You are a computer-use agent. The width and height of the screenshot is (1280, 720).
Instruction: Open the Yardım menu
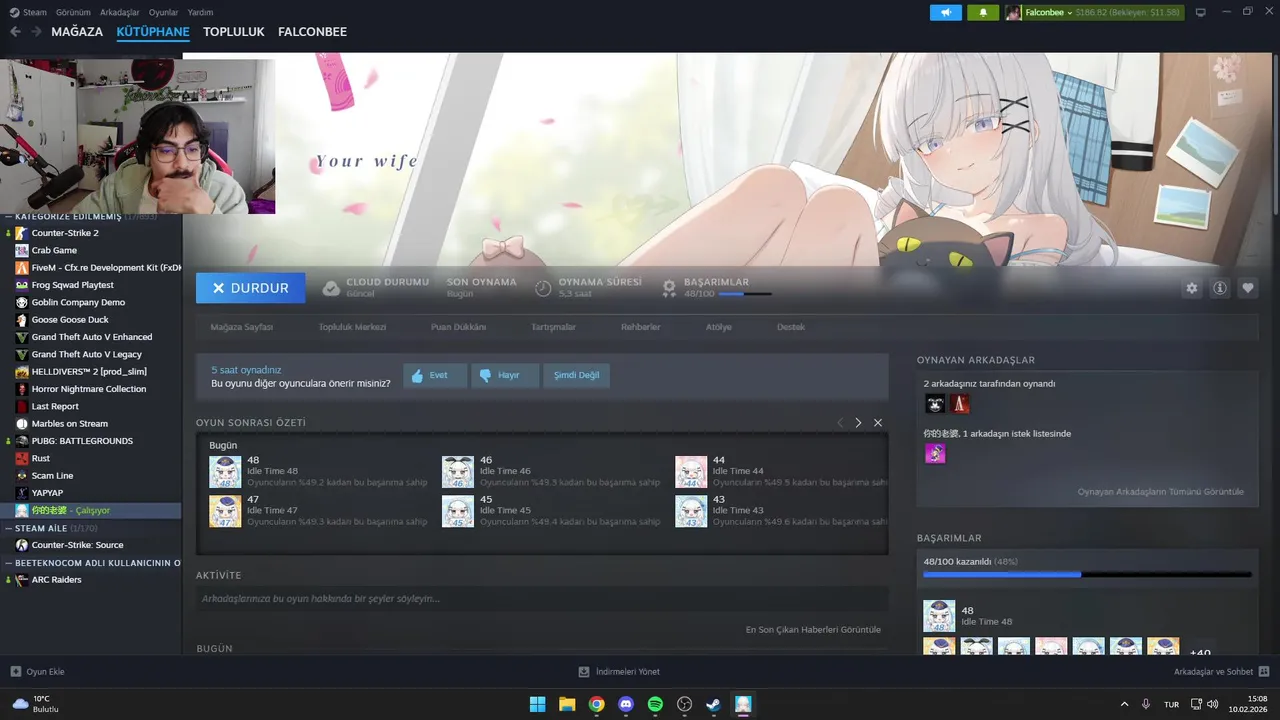pos(200,12)
